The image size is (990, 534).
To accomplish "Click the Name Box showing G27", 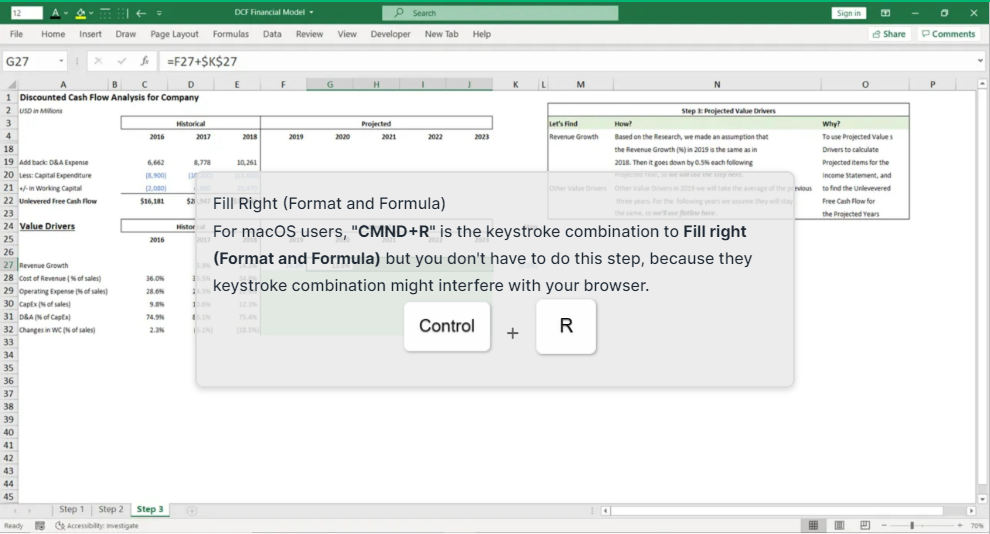I will 30,61.
